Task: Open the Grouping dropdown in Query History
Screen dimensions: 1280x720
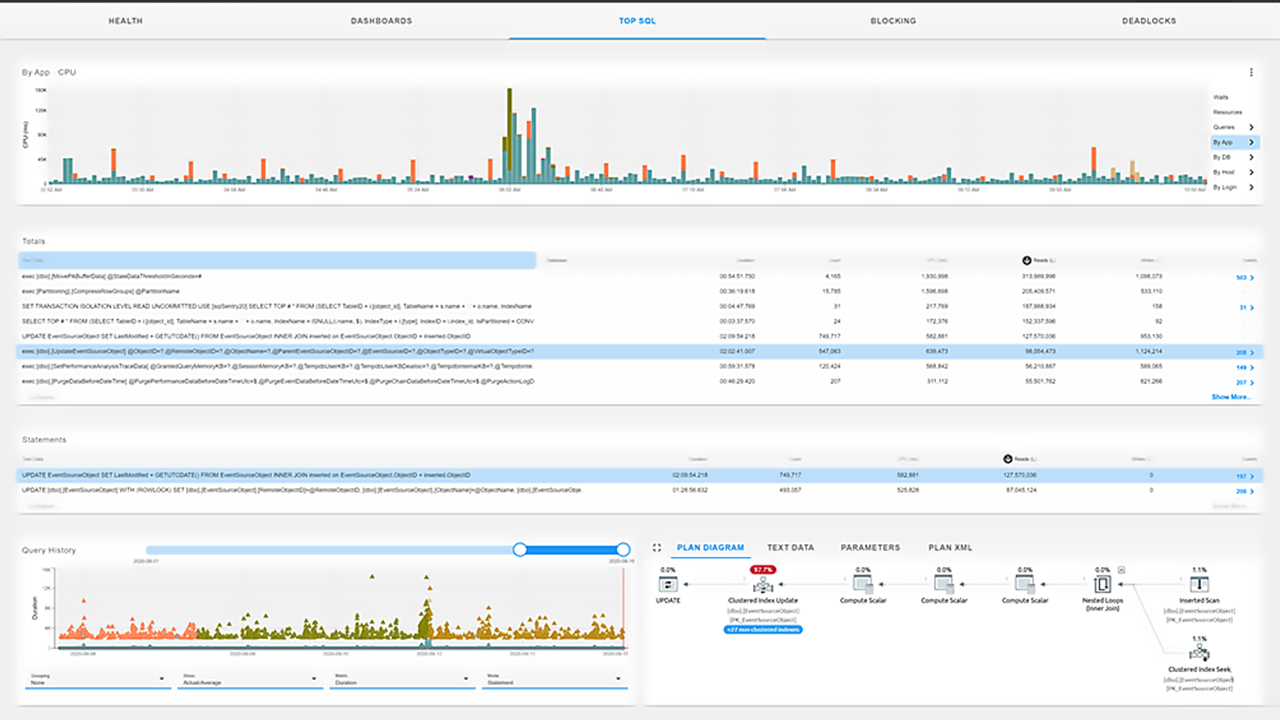Action: click(96, 679)
